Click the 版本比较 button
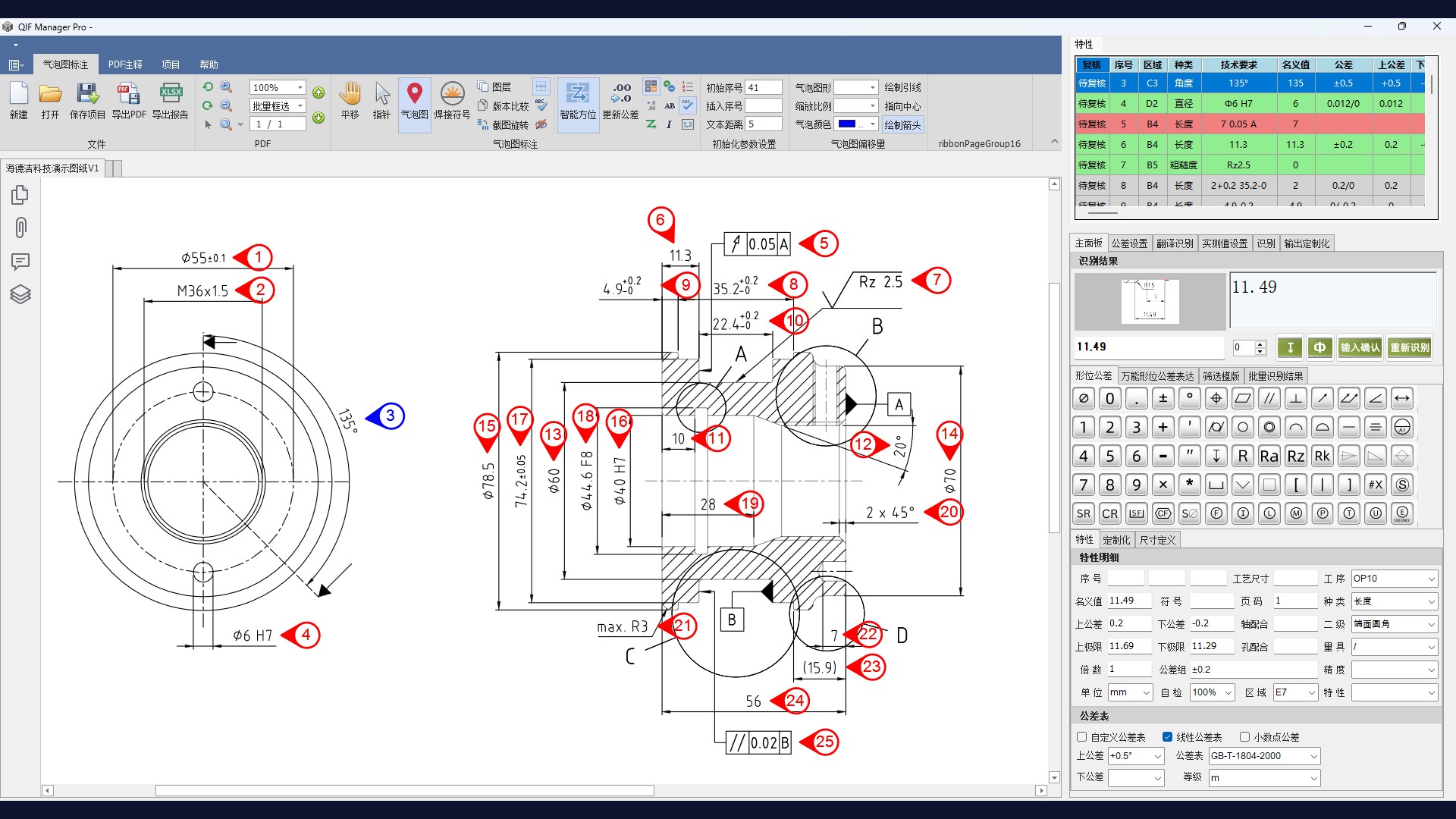 pyautogui.click(x=504, y=106)
